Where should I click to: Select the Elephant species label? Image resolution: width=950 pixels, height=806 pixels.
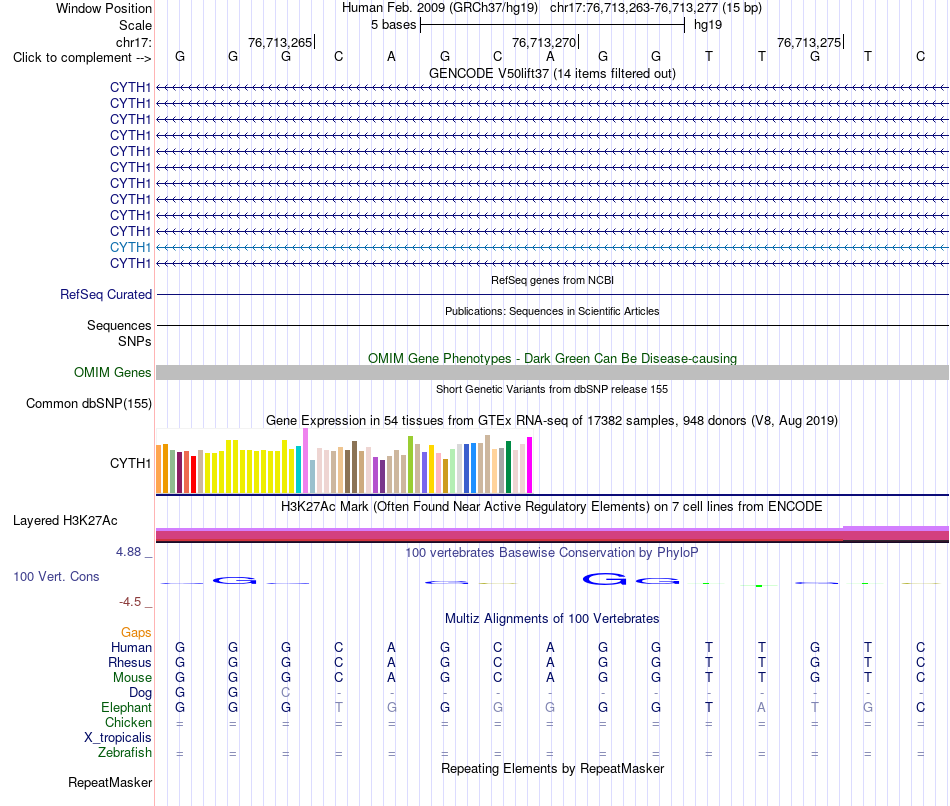[126, 708]
